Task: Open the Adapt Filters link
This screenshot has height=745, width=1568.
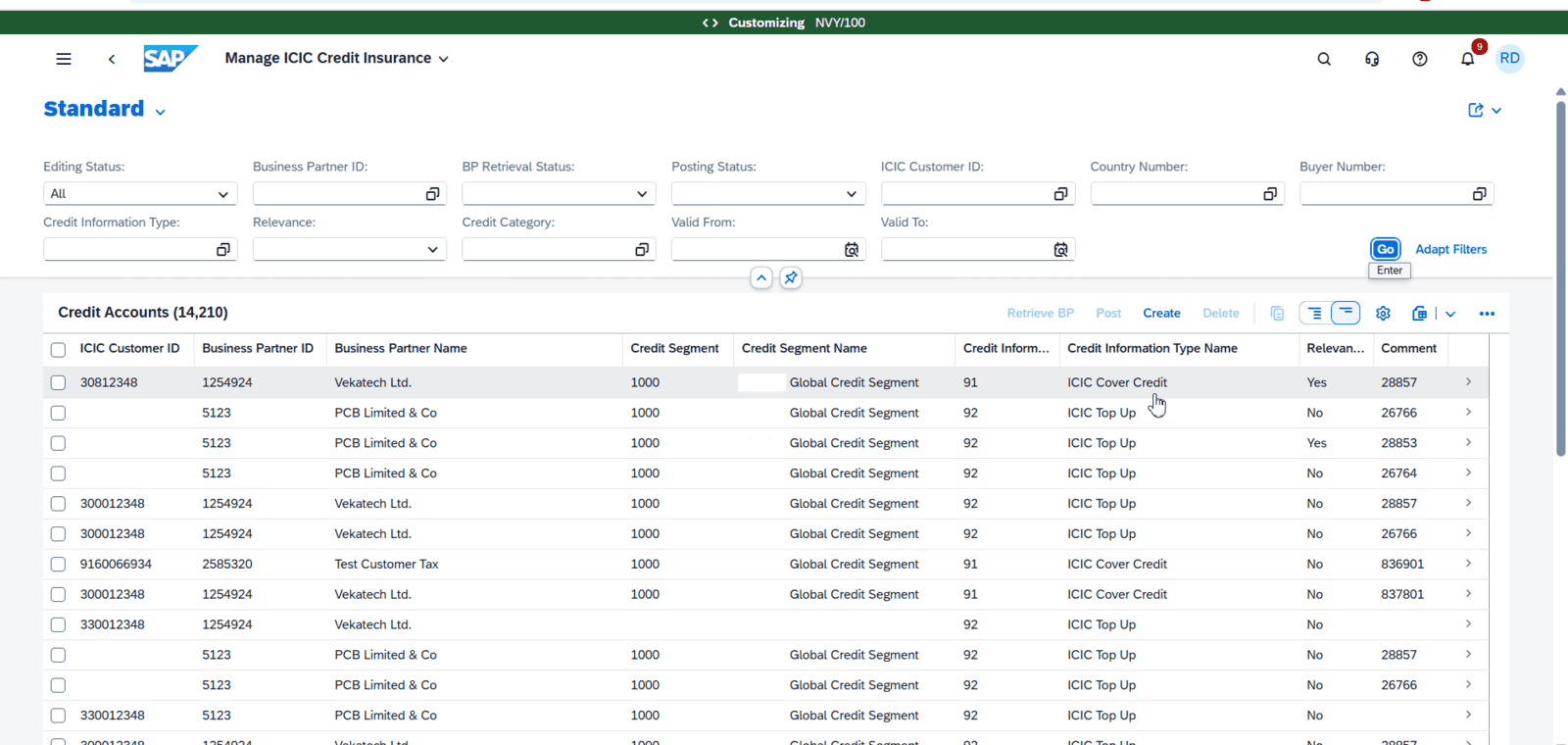Action: [1450, 250]
